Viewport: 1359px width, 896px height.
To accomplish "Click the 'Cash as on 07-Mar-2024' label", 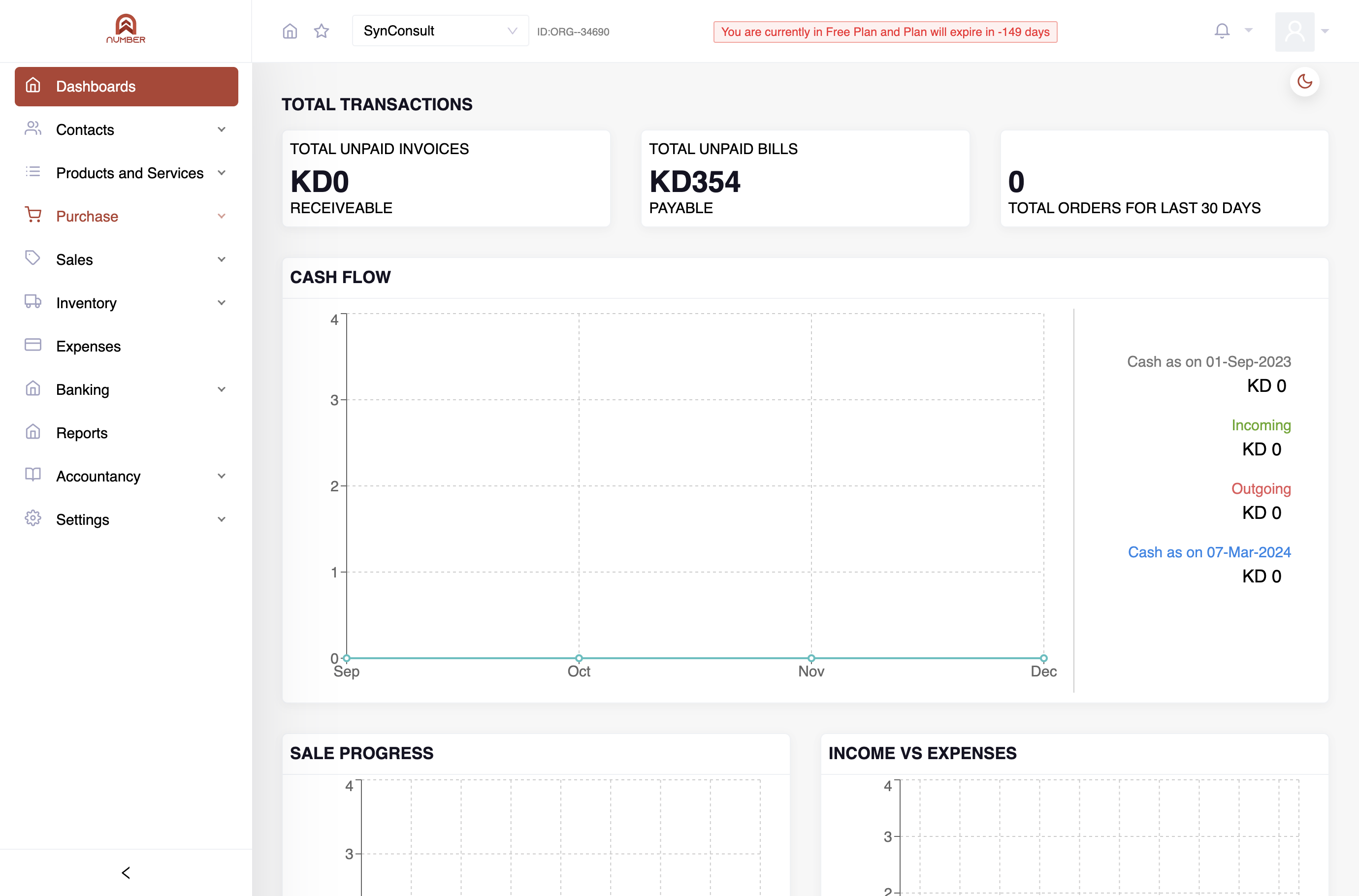I will coord(1209,552).
